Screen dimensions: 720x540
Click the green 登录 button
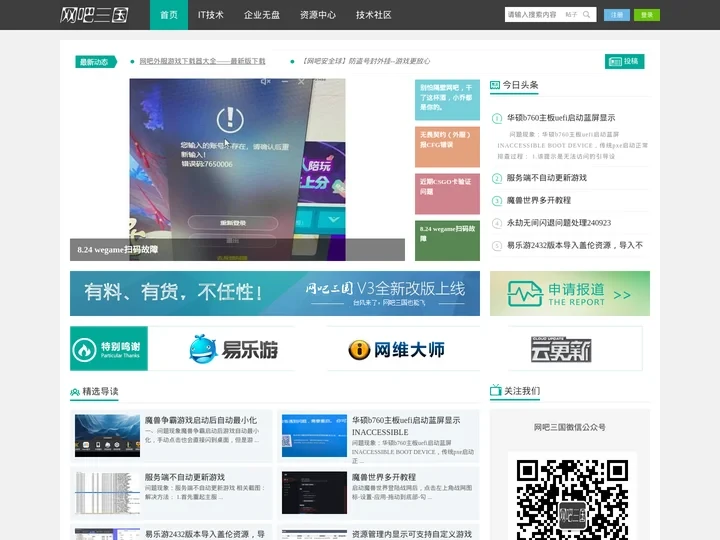coord(647,15)
